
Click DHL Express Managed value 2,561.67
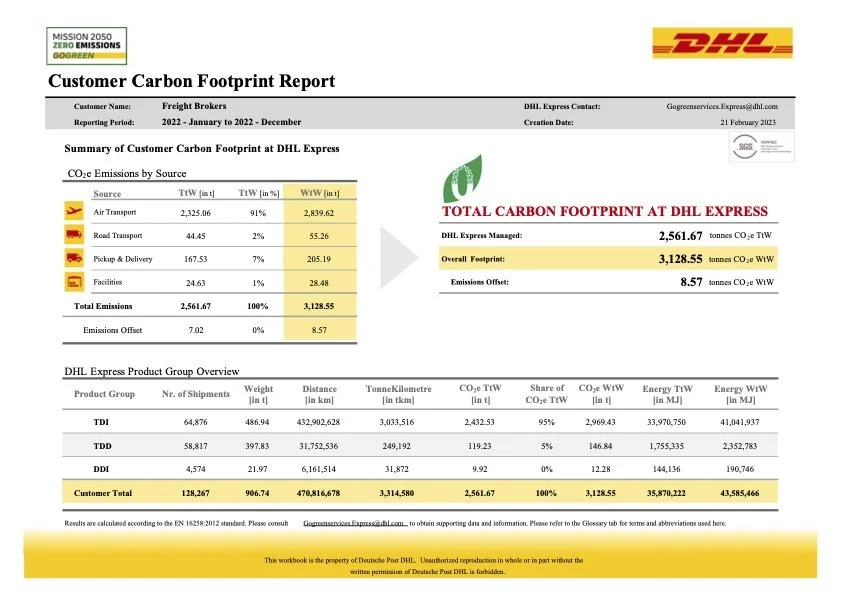pos(680,236)
